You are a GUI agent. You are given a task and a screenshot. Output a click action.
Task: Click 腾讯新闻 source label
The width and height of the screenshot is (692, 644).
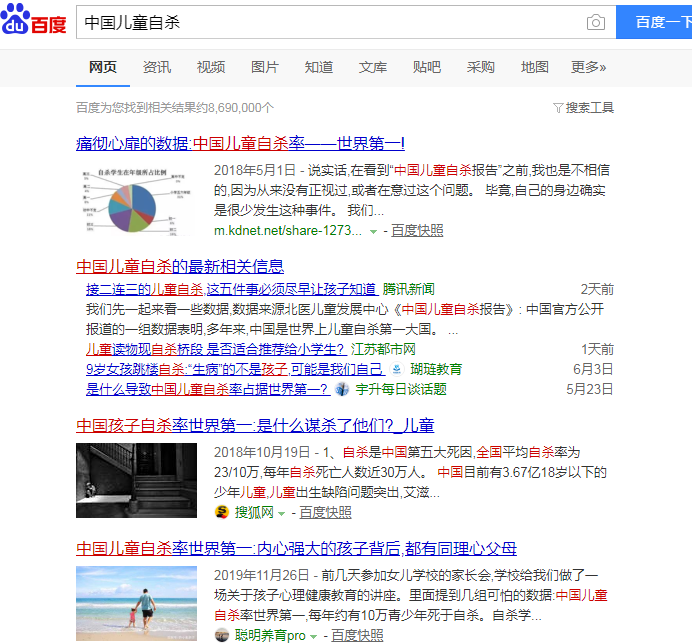(x=408, y=290)
